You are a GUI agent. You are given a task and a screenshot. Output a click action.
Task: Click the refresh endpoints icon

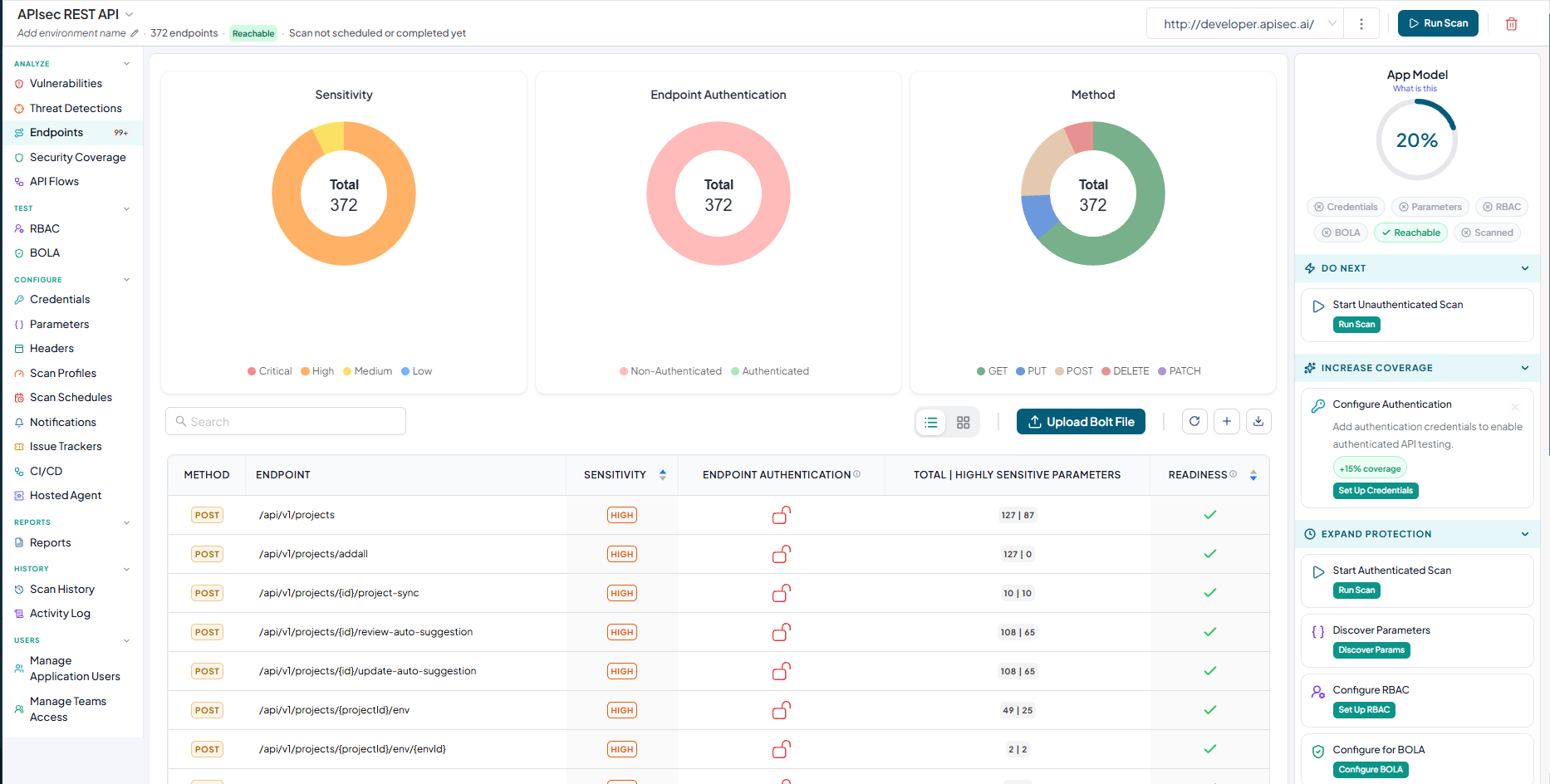(1194, 422)
